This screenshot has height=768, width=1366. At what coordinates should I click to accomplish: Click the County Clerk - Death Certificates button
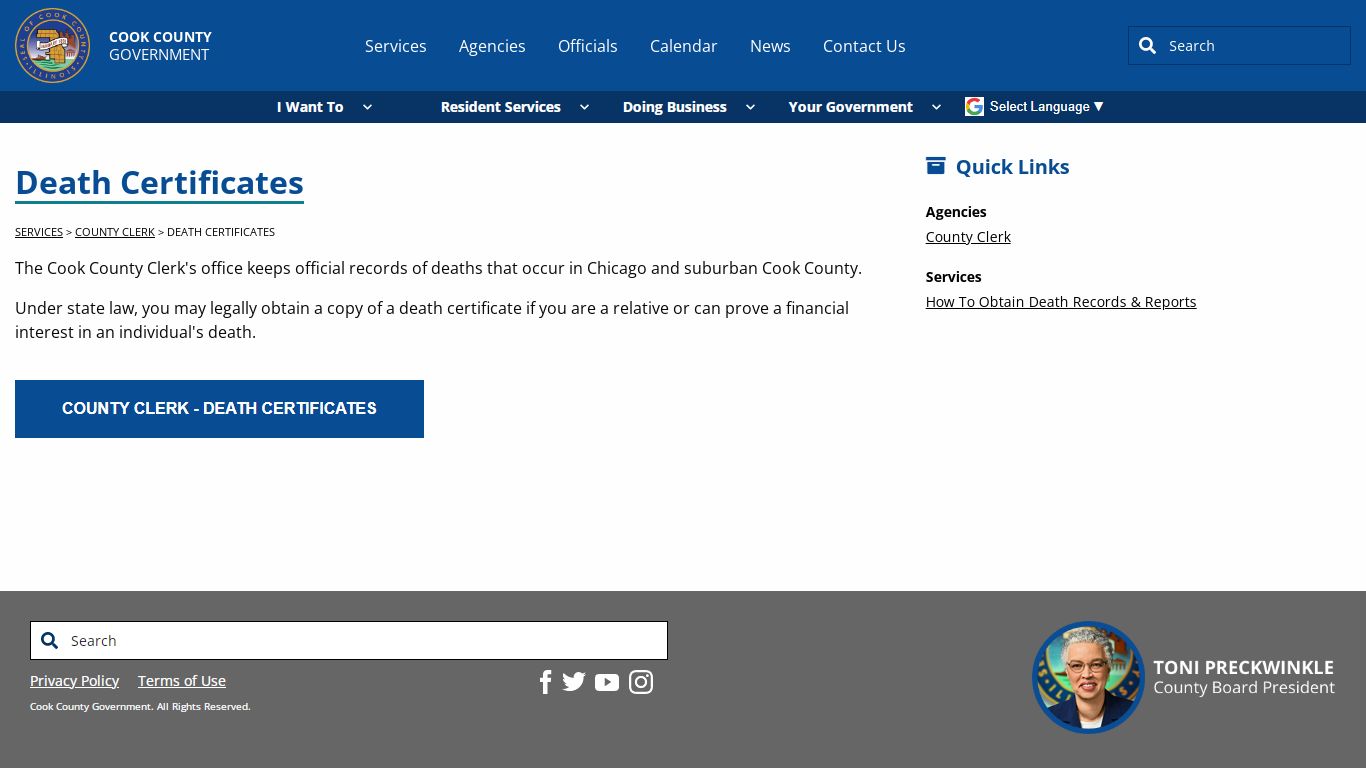coord(219,408)
